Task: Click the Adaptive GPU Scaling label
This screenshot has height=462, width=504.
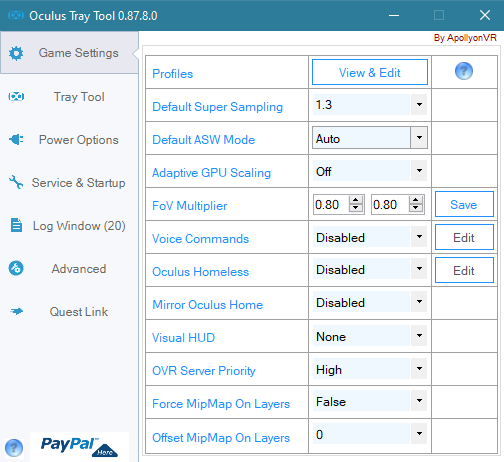Action: pos(211,173)
